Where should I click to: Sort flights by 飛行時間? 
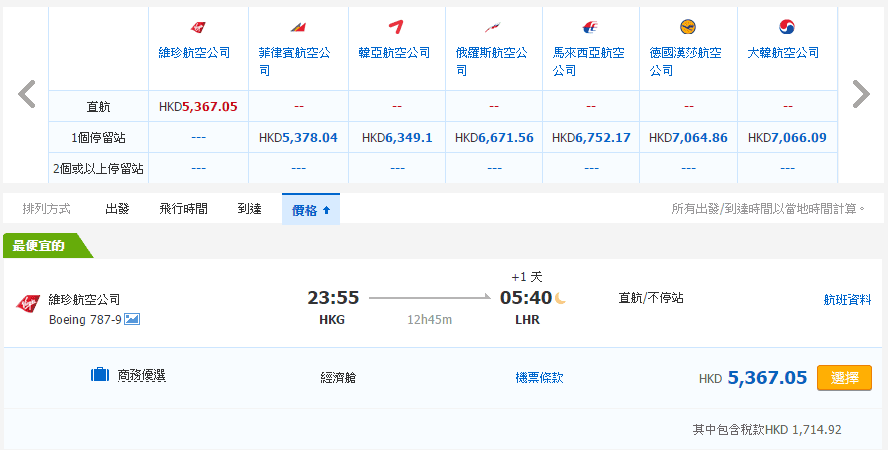[x=183, y=209]
